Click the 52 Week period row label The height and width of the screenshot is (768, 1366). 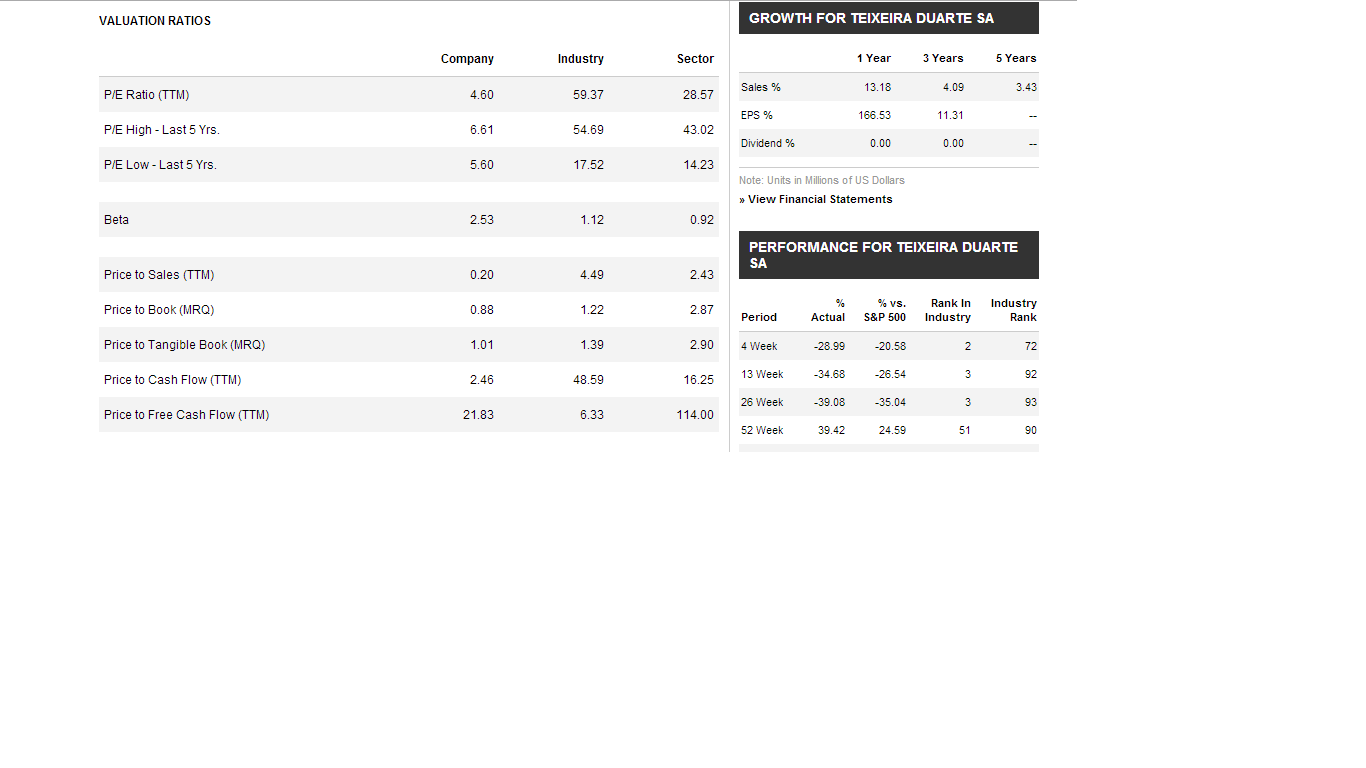tap(762, 430)
